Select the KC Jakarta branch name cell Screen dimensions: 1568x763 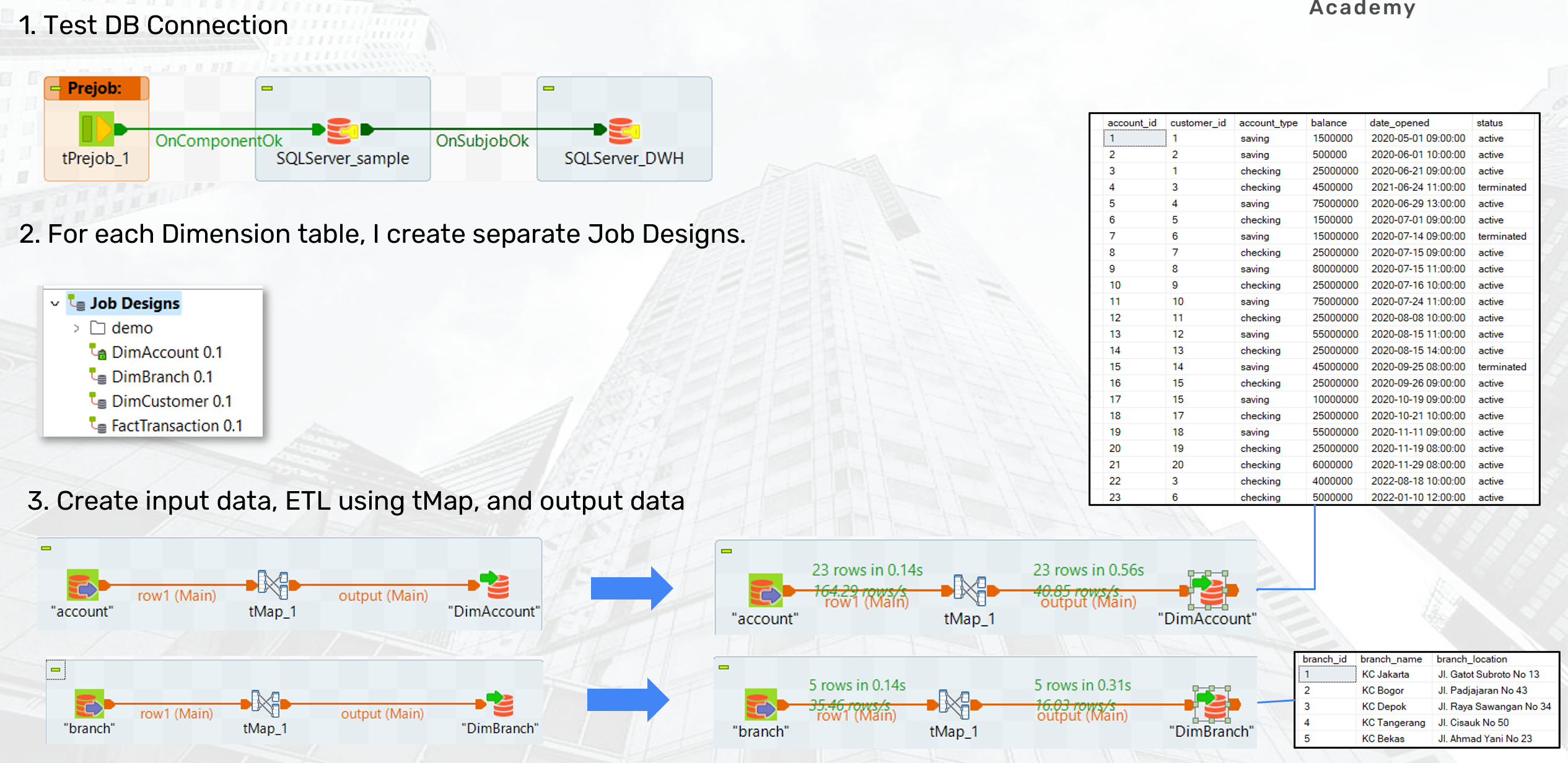click(x=1385, y=674)
